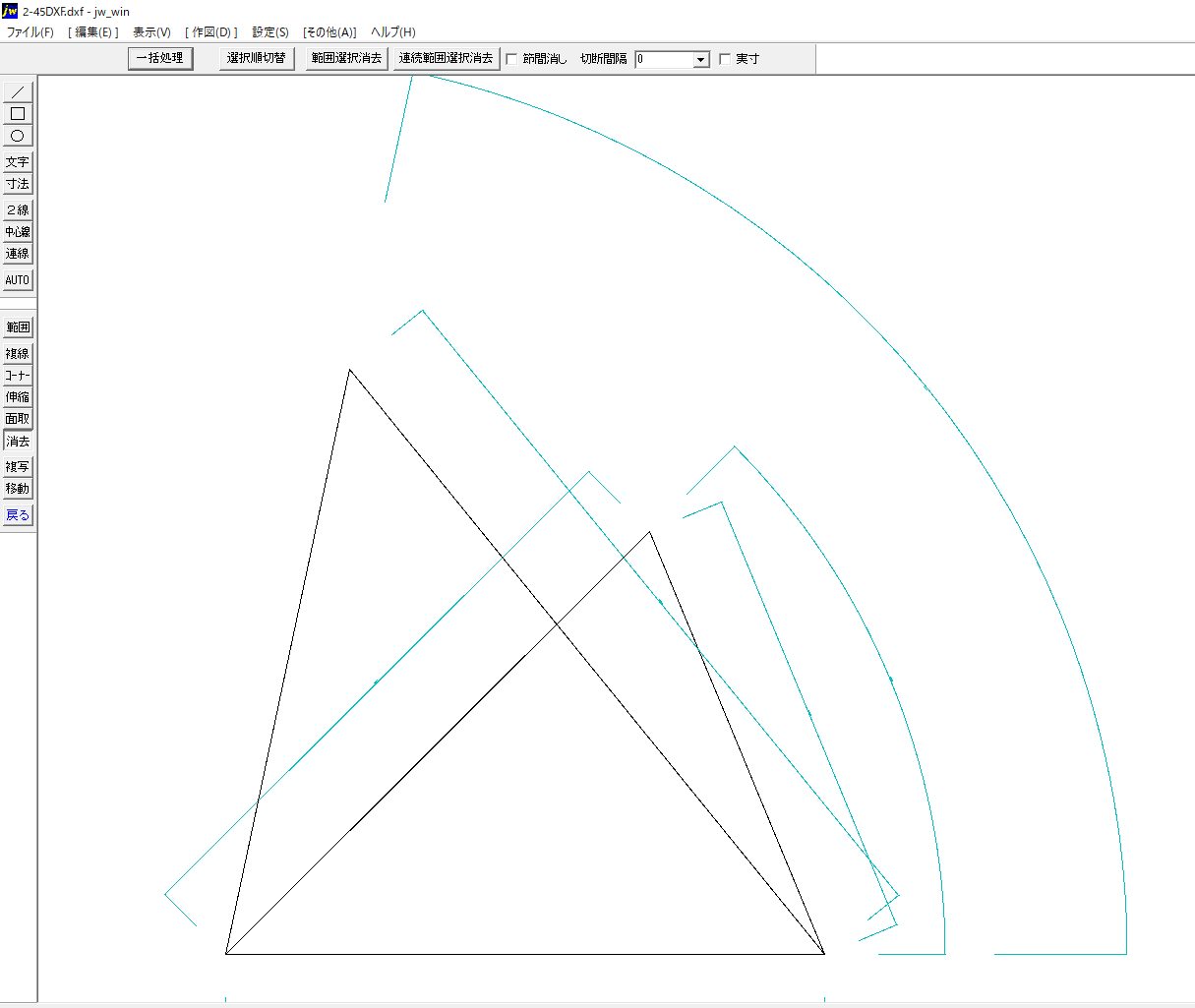Image resolution: width=1195 pixels, height=1008 pixels.
Task: Click the Jw_win app icon in title bar
Action: pos(10,11)
